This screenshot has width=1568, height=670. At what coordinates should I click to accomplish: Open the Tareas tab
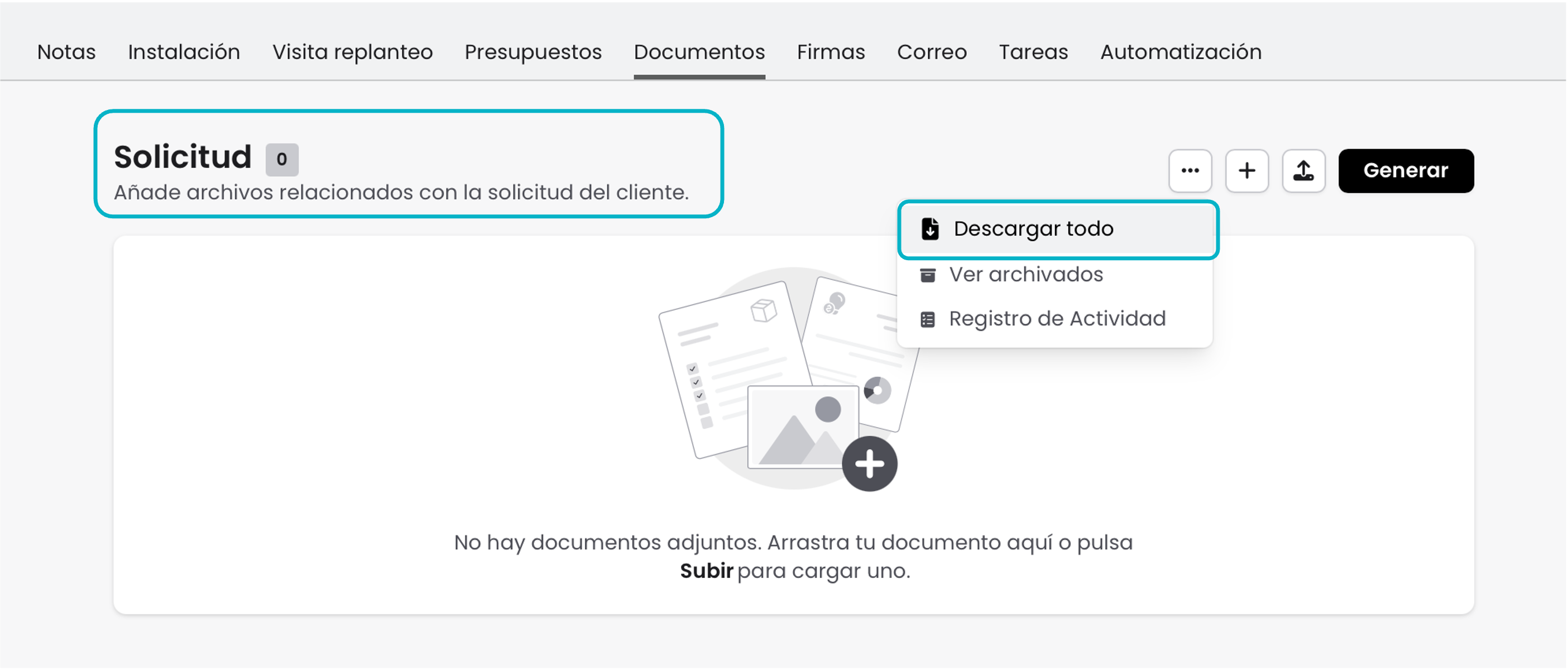point(1034,52)
